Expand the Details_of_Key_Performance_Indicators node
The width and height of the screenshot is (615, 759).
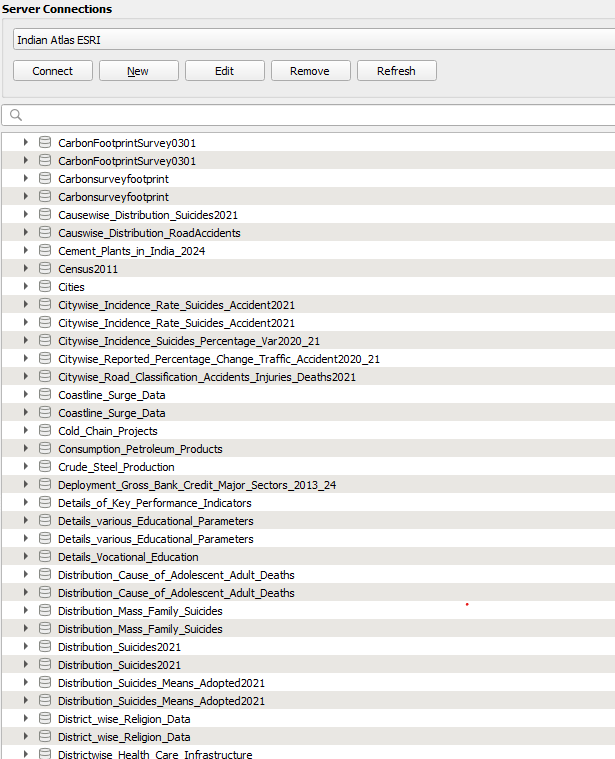pos(26,503)
